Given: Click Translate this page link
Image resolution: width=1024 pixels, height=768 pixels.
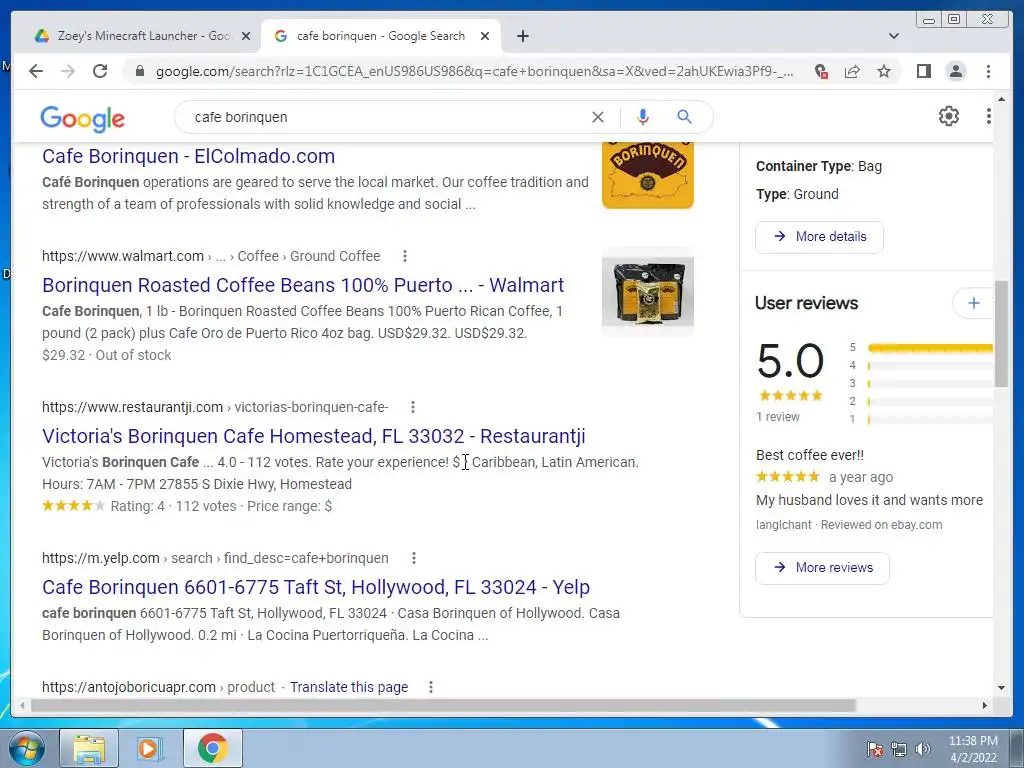Looking at the screenshot, I should click(349, 687).
